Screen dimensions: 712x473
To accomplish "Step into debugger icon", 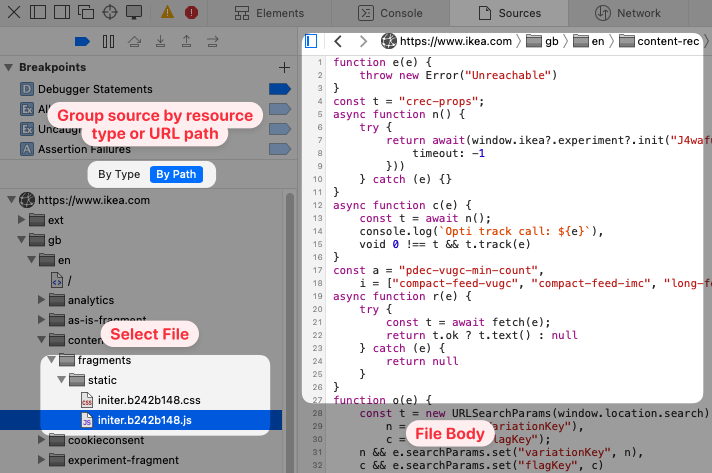I will 160,42.
